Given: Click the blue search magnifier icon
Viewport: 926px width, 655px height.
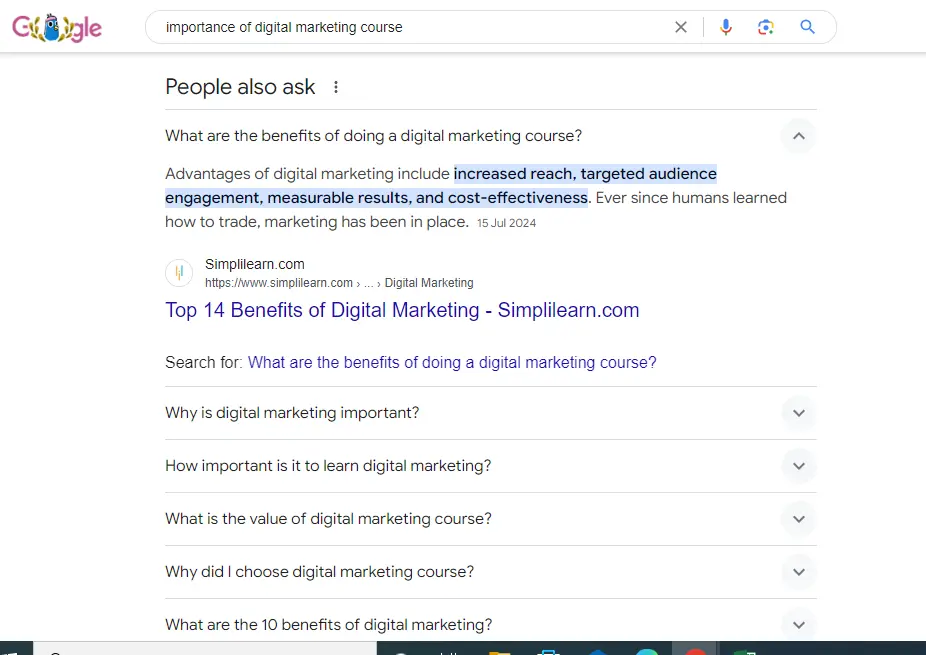Looking at the screenshot, I should pyautogui.click(x=808, y=27).
